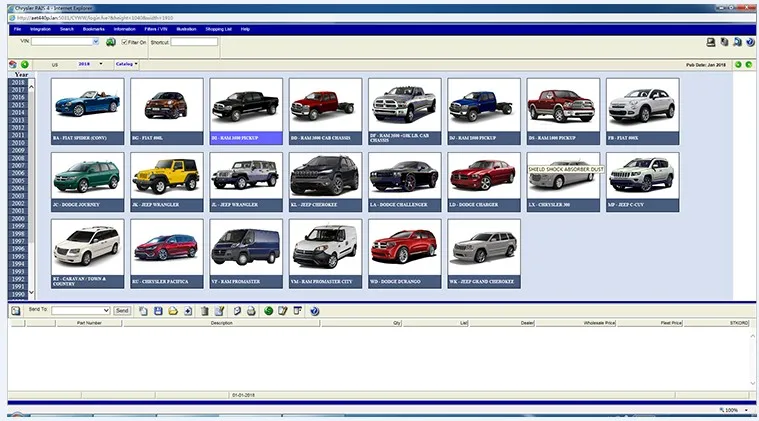759x421 pixels.
Task: Select the WD Dodge Durango thumbnail
Action: click(x=405, y=254)
